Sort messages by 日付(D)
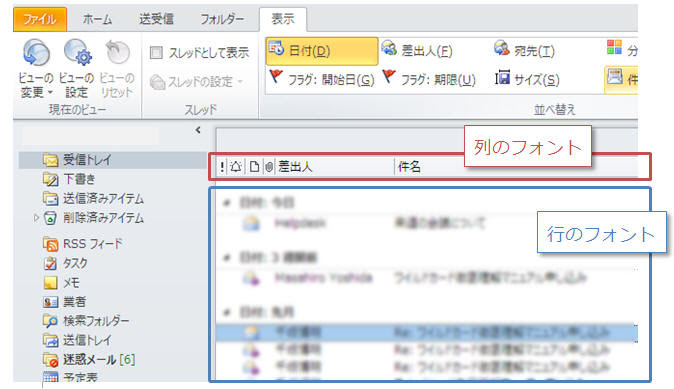674x389 pixels. (322, 51)
